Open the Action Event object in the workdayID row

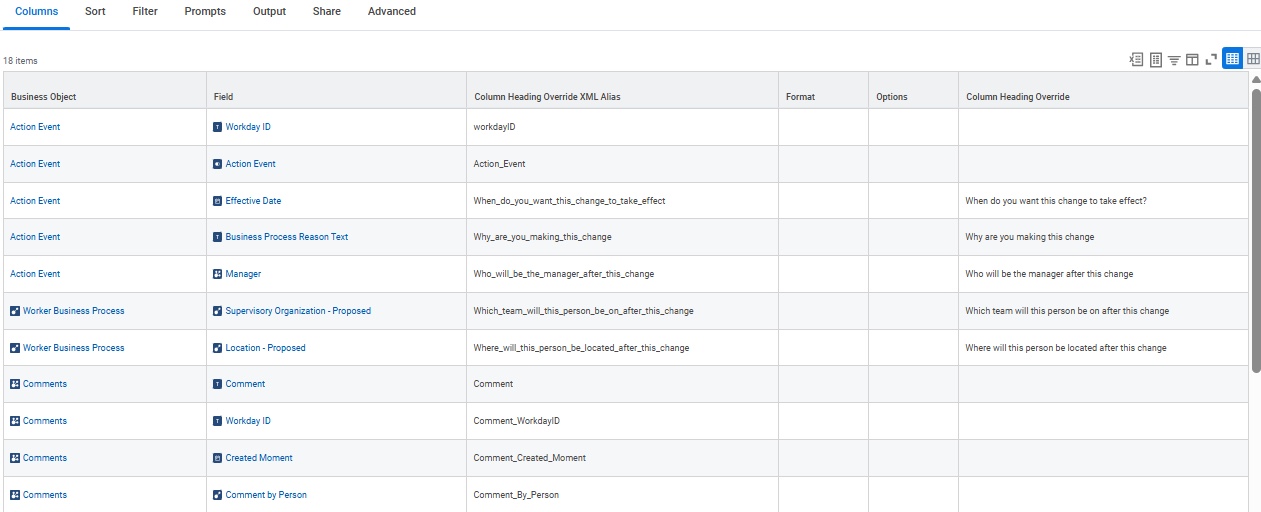click(x=35, y=127)
